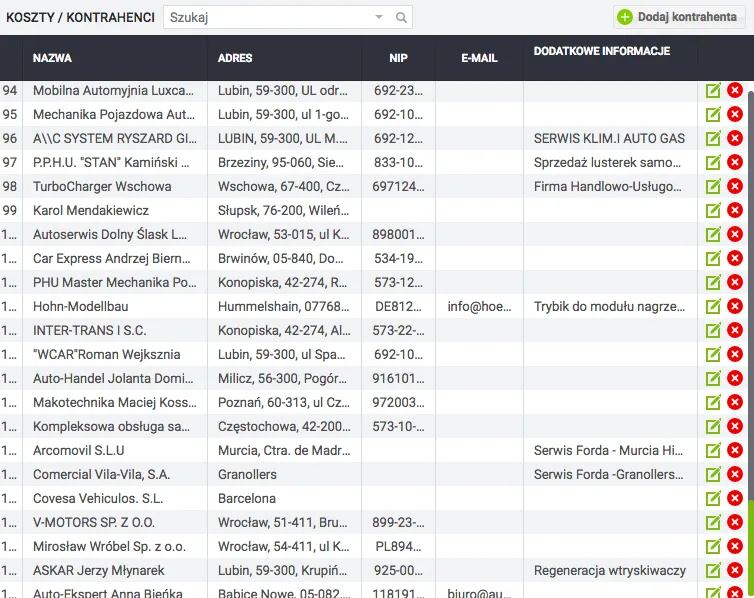This screenshot has width=754, height=598.
Task: Edit Kompleksowa obsługa sa entry
Action: click(x=713, y=426)
